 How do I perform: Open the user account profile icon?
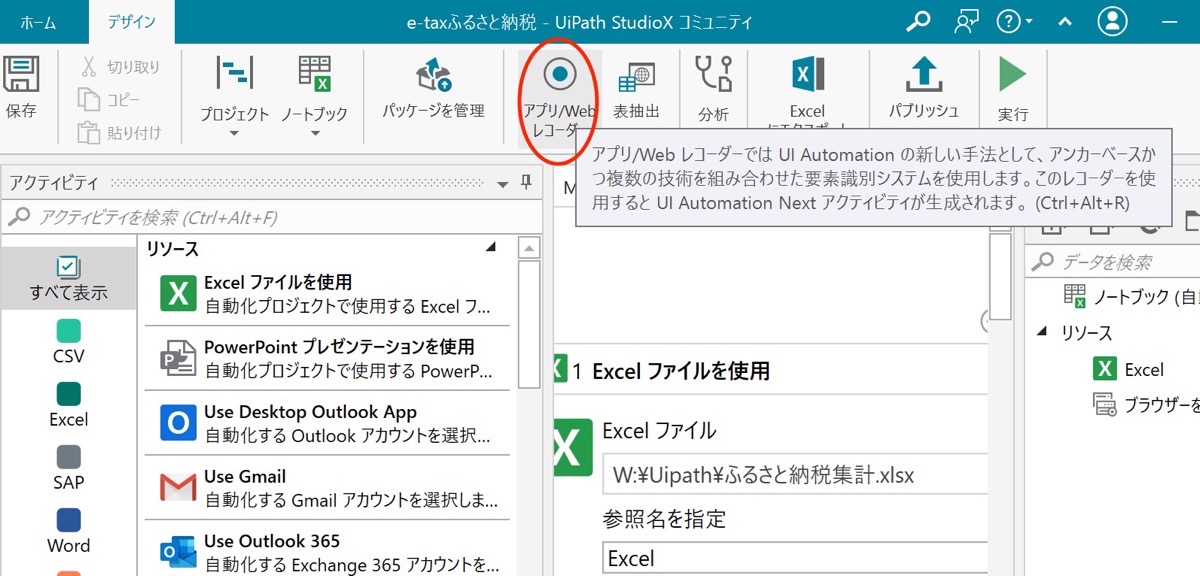pos(1112,21)
